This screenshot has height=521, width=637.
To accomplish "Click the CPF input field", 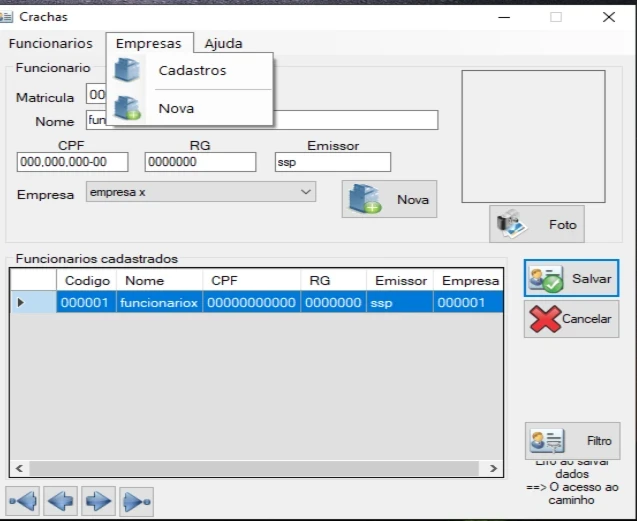I will [x=72, y=162].
